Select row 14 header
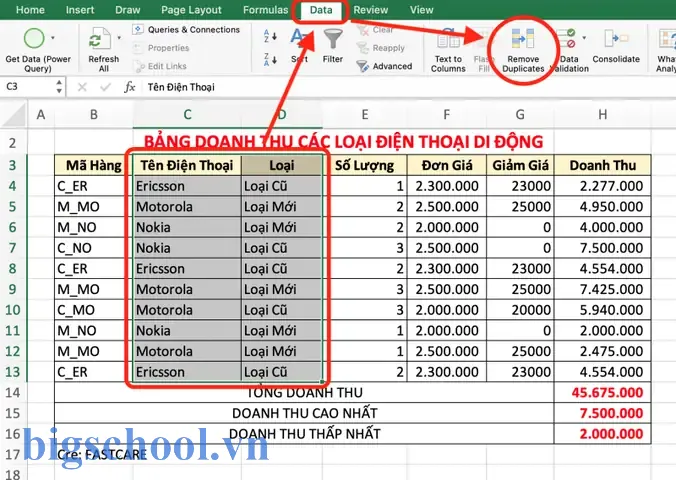676x480 pixels. (13, 392)
